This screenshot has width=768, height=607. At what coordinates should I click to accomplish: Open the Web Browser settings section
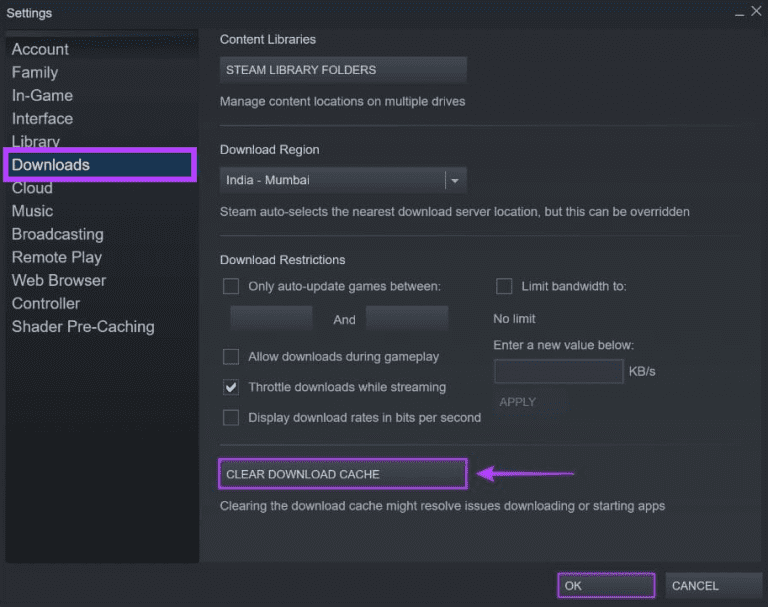point(59,280)
